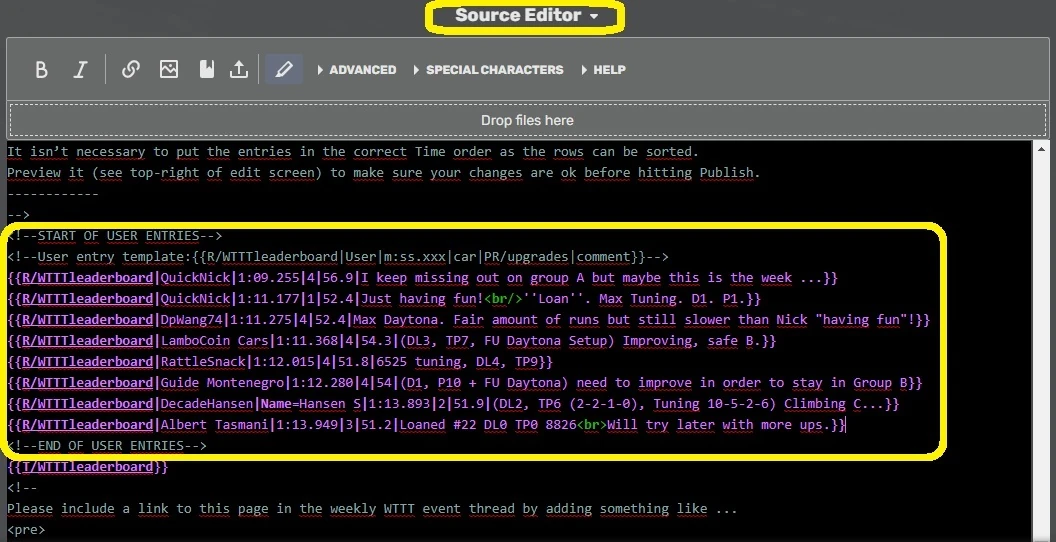Click the 'User entry template' comment line
Viewport: 1056px width, 542px height.
pyautogui.click(x=338, y=257)
